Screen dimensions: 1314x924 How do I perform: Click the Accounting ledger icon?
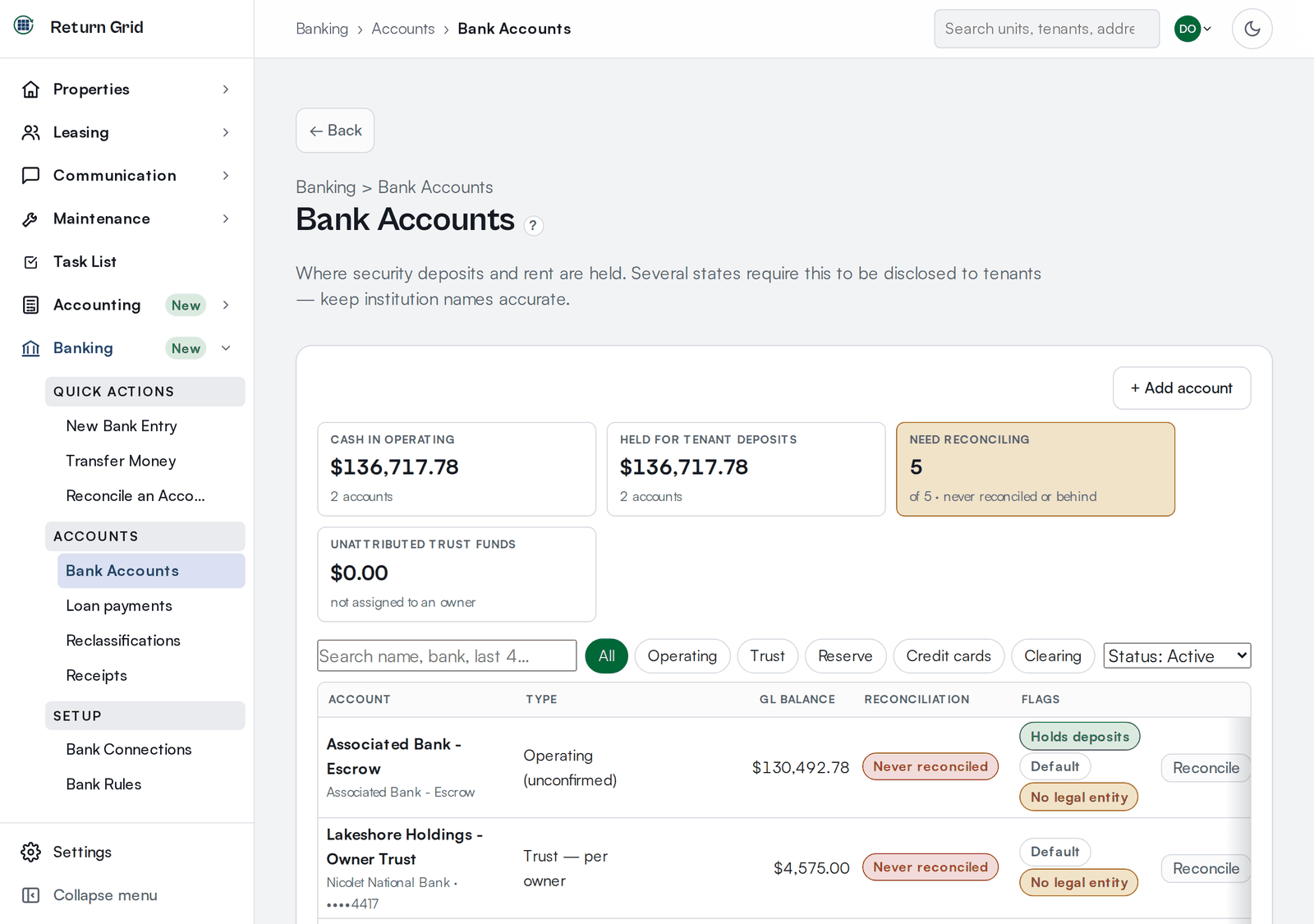pyautogui.click(x=31, y=305)
